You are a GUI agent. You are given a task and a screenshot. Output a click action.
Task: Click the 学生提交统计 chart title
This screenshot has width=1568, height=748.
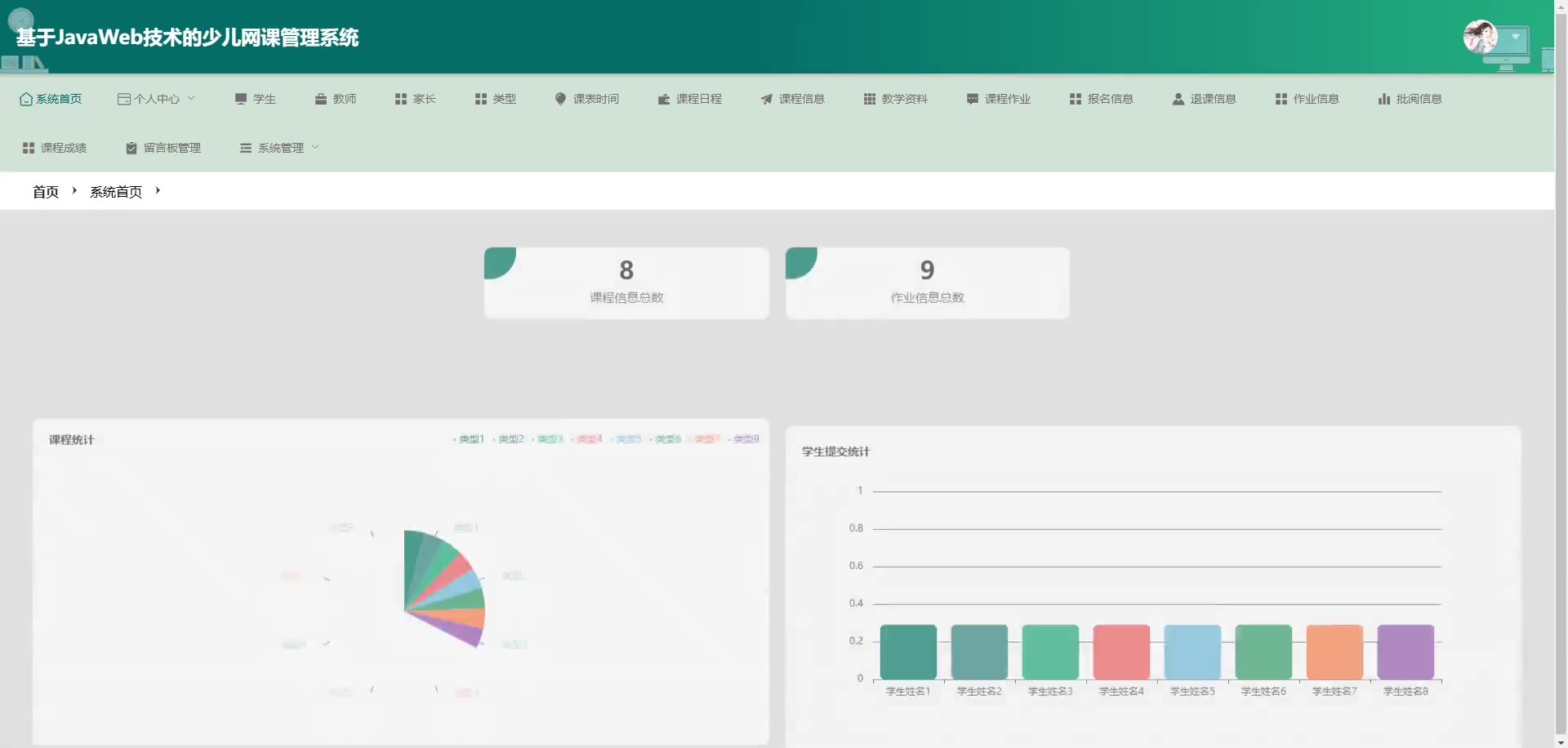pos(835,452)
